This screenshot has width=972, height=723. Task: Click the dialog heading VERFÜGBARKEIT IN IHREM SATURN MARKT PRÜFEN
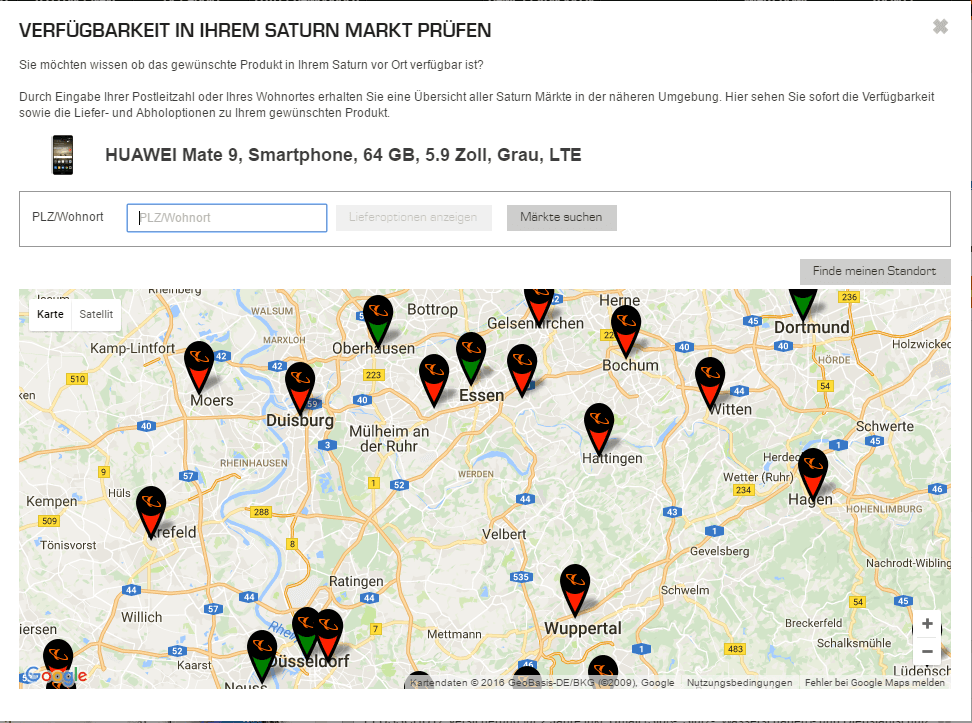click(x=255, y=30)
